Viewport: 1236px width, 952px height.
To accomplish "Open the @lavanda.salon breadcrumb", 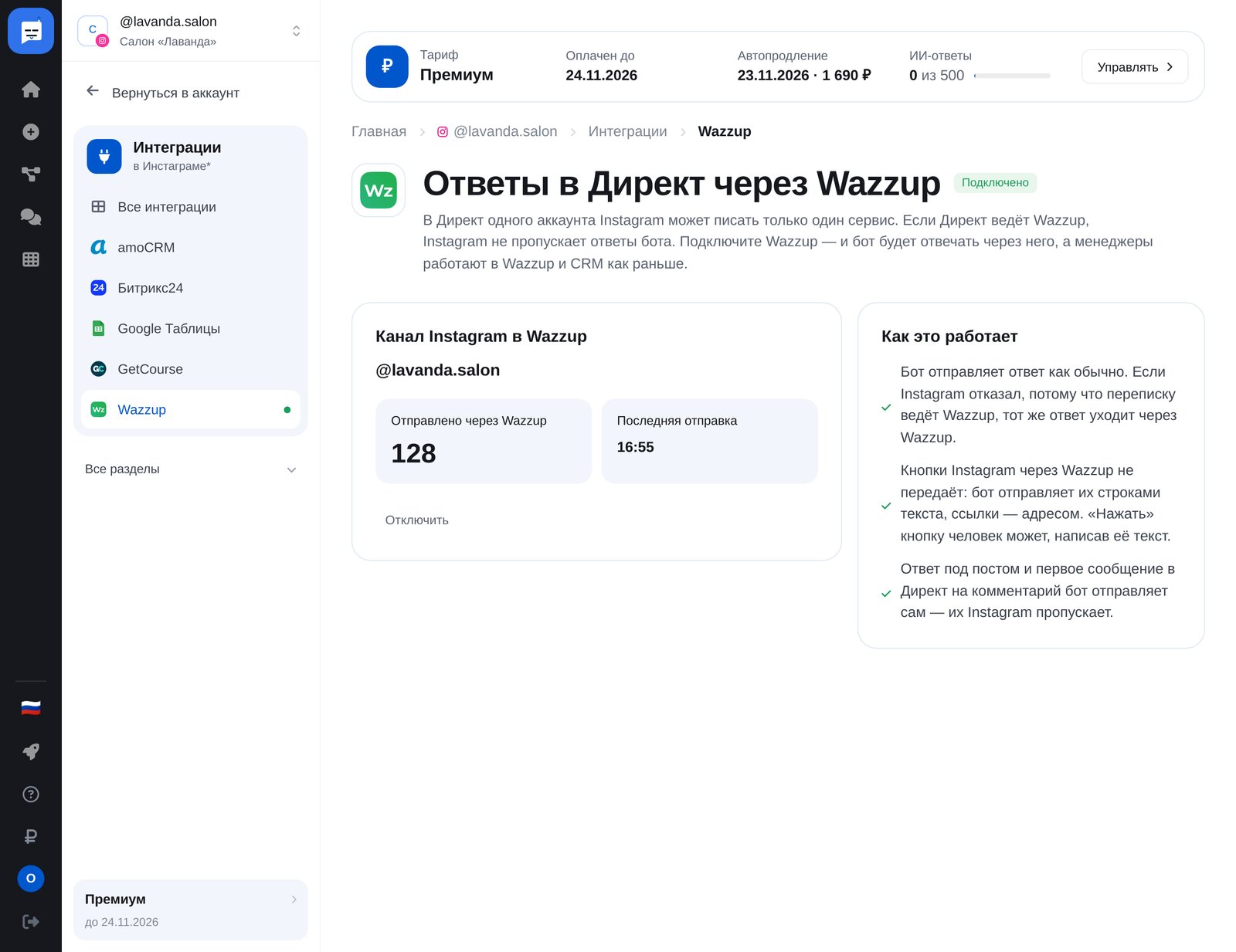I will (x=497, y=131).
